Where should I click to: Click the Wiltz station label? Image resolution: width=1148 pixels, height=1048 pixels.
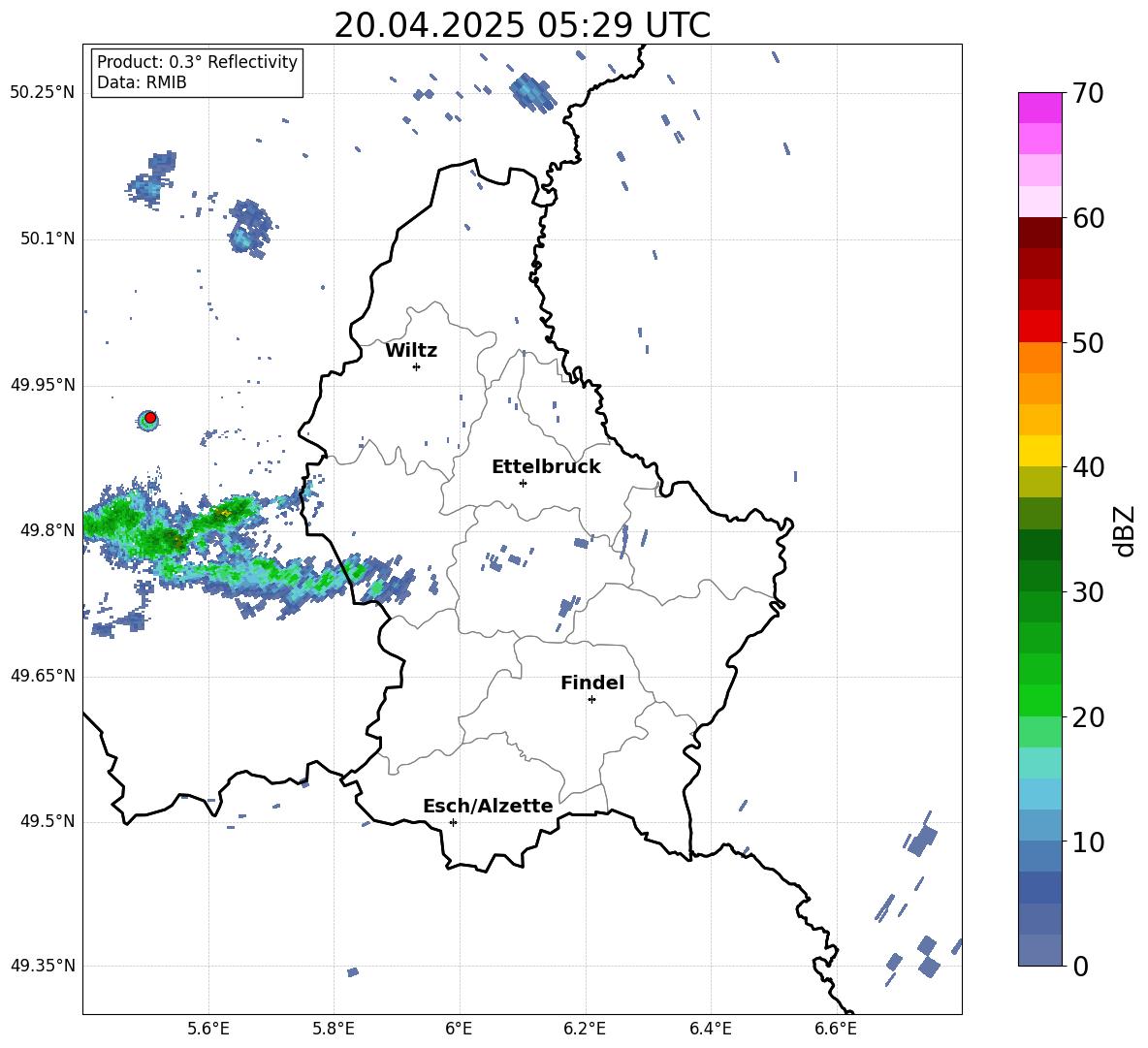click(x=411, y=351)
